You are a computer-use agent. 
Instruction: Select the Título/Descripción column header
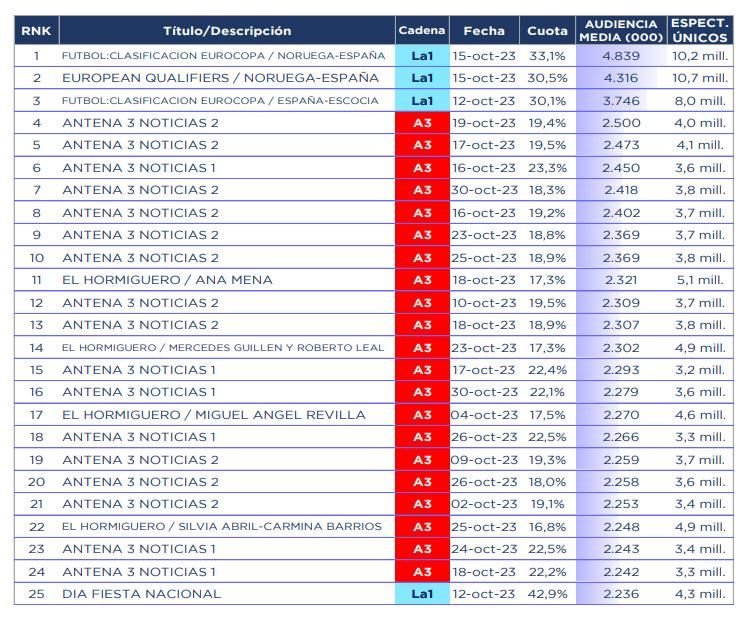click(227, 31)
